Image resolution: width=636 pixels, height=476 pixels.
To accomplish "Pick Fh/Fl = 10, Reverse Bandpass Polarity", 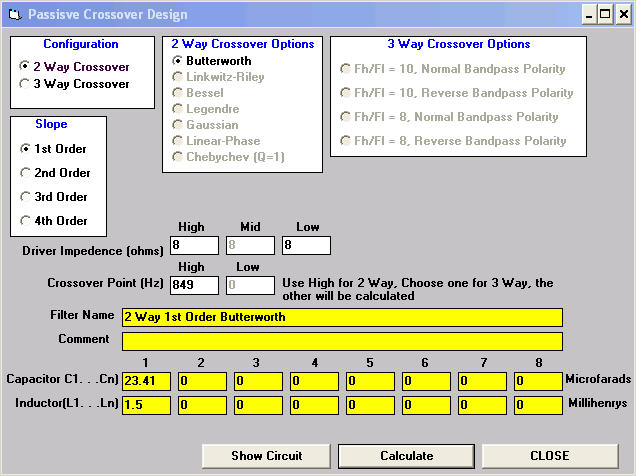I will [x=457, y=93].
